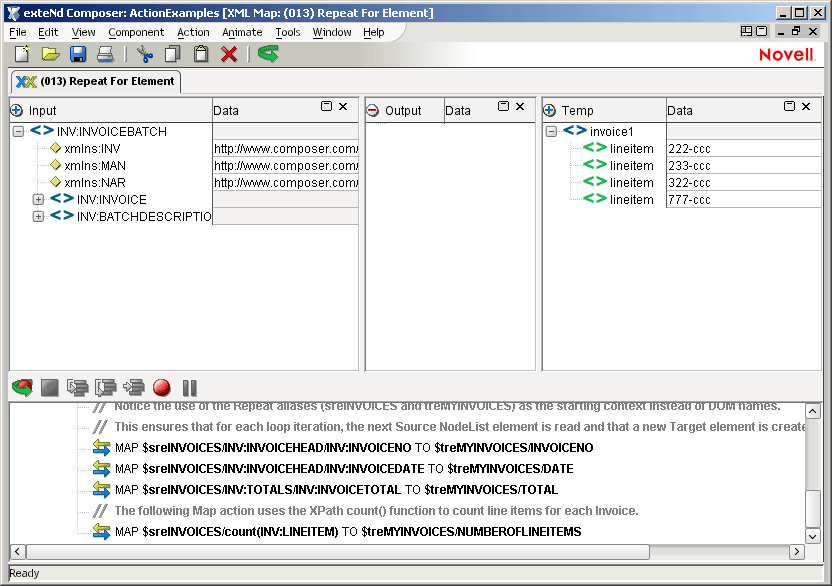
Task: Copy selection with the toolbar Copy icon
Action: pos(172,54)
